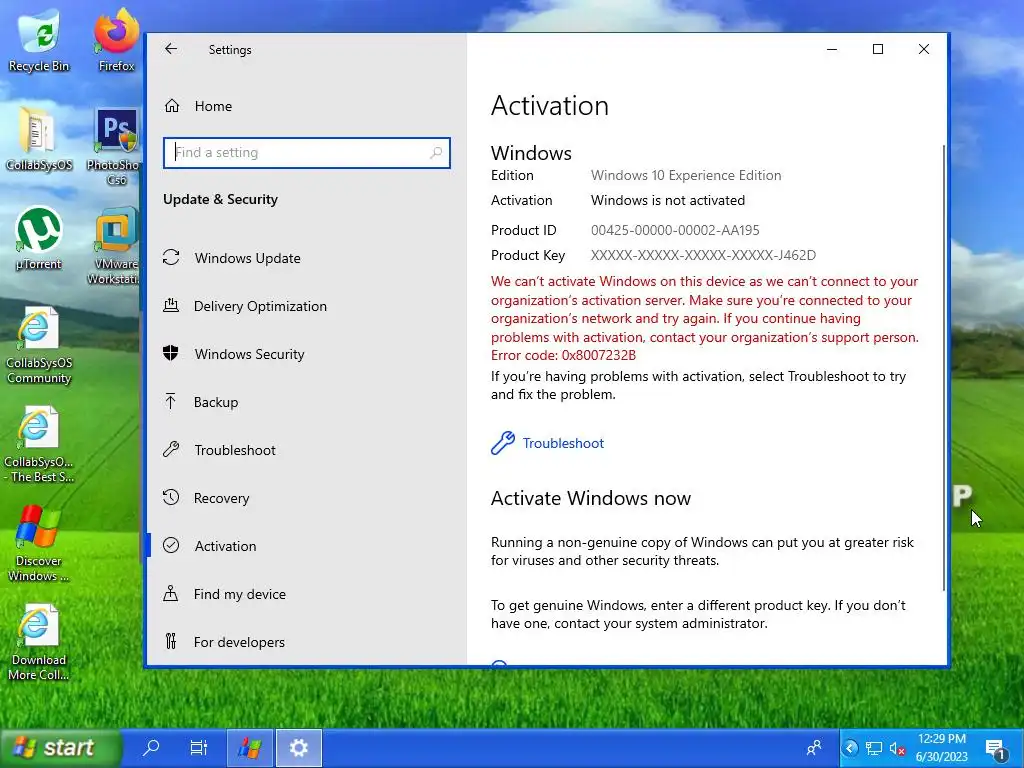
Task: Minimize the Settings window
Action: (832, 50)
